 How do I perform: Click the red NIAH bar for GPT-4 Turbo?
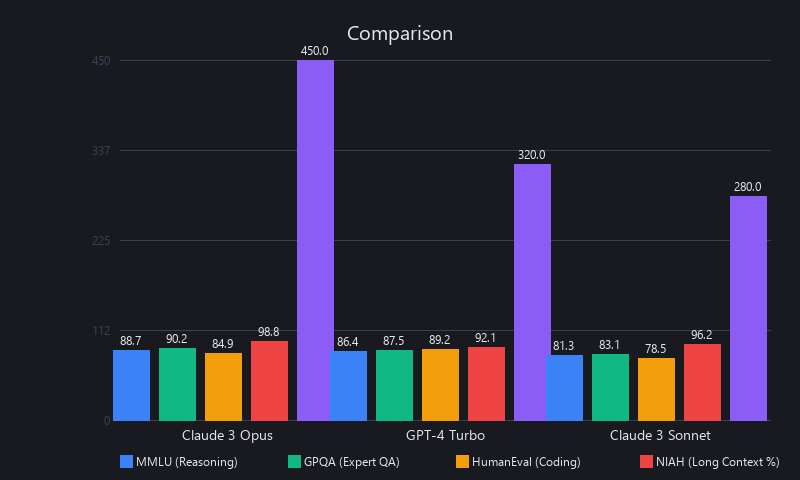pos(486,384)
